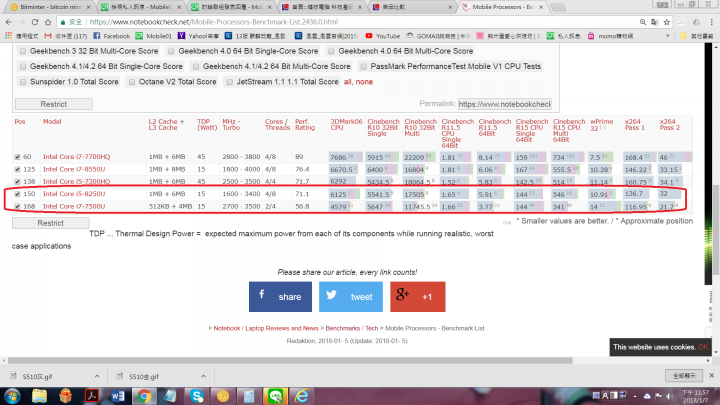Screen dimensions: 720x405
Task: Expand options for S510灰.gif download
Action: click(x=97, y=376)
